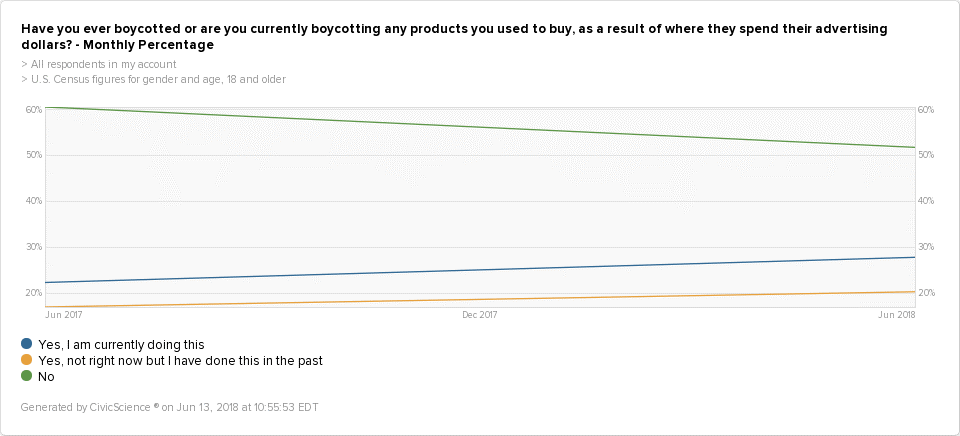Viewport: 960px width, 436px height.
Task: Click the orange "done this in the past" line
Action: pos(480,299)
